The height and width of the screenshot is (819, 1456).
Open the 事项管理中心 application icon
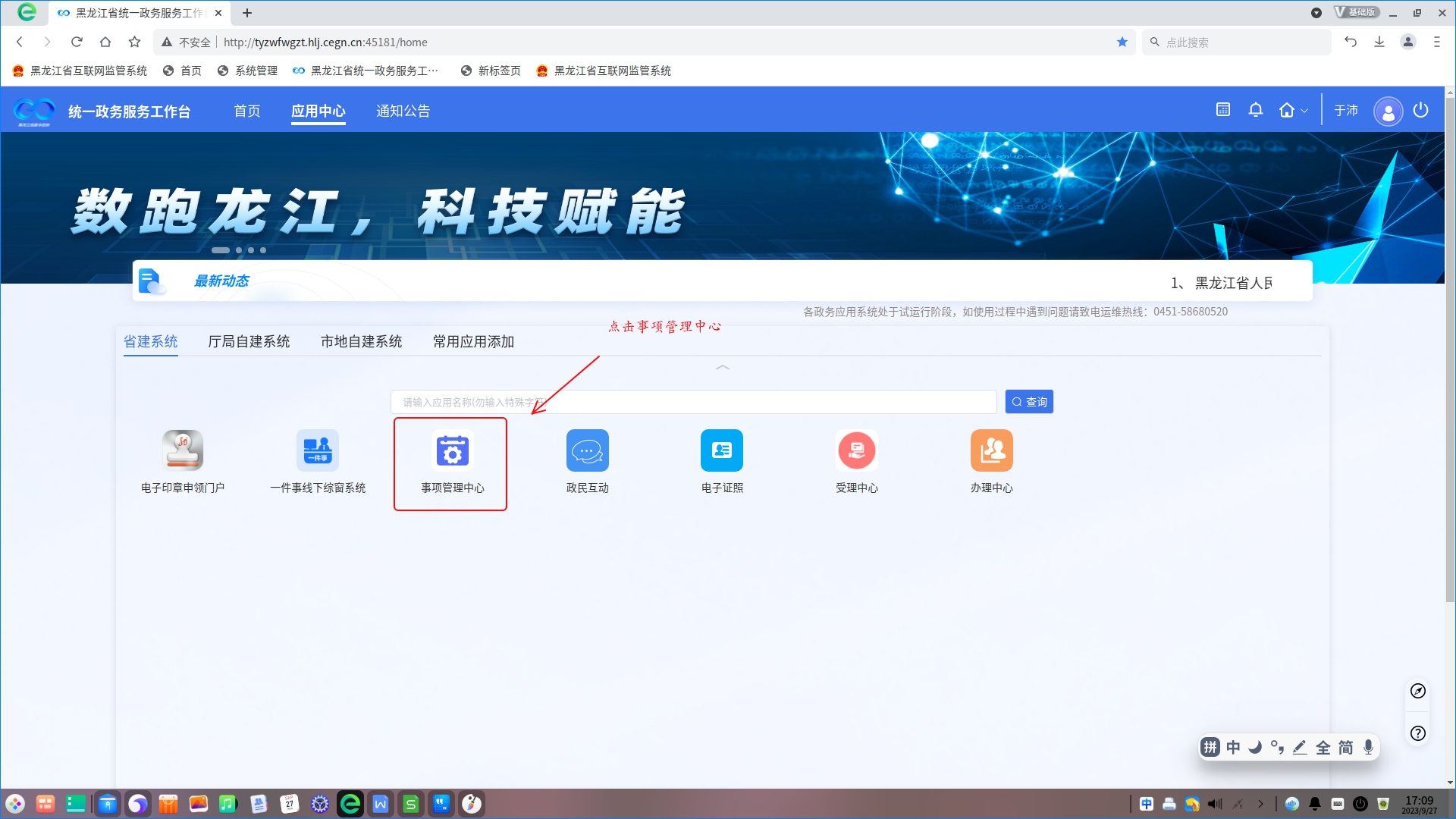click(452, 451)
